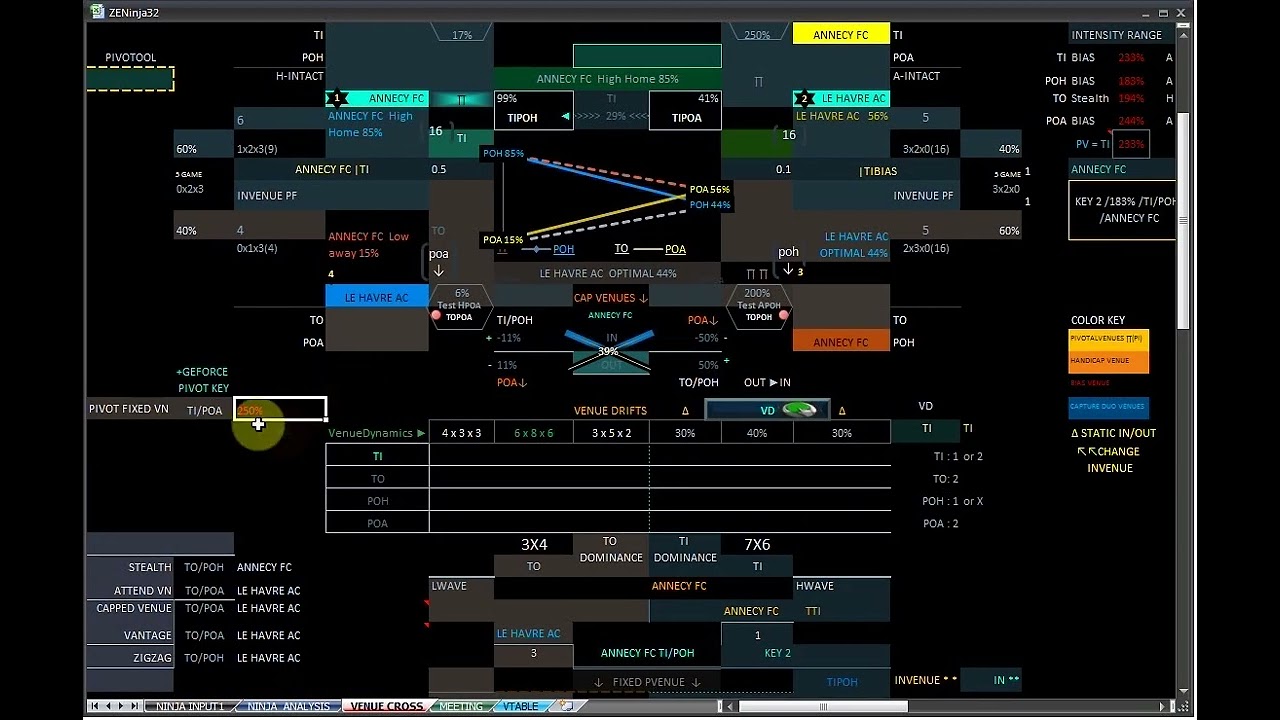Click the red dot on Test HPOA hexagon
Screen dimensions: 1280x720
tap(436, 316)
